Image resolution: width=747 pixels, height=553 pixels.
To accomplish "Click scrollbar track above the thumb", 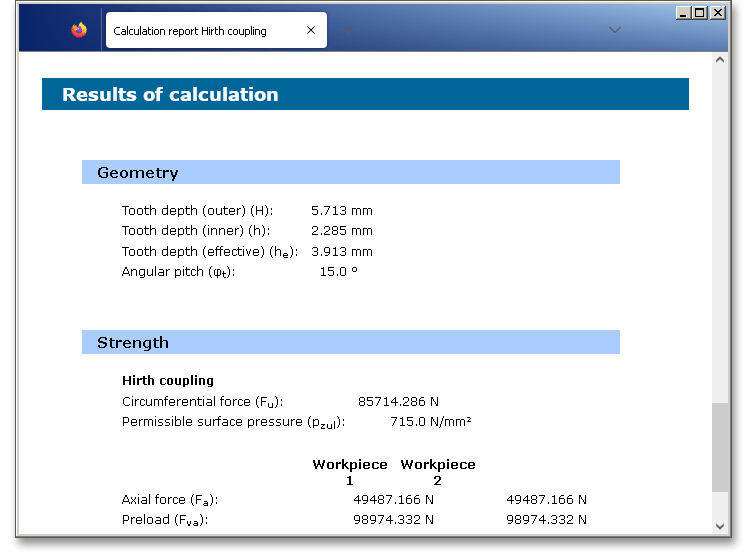I will [720, 230].
